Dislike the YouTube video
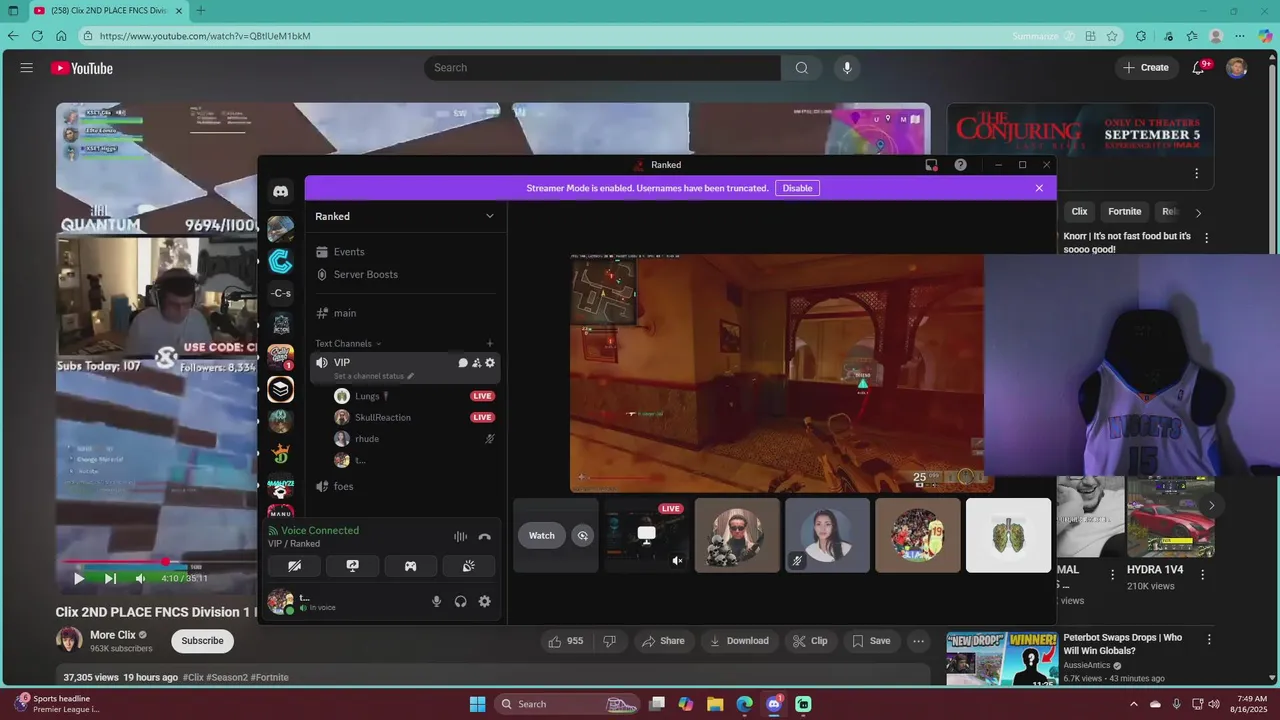1280x720 pixels. (609, 641)
